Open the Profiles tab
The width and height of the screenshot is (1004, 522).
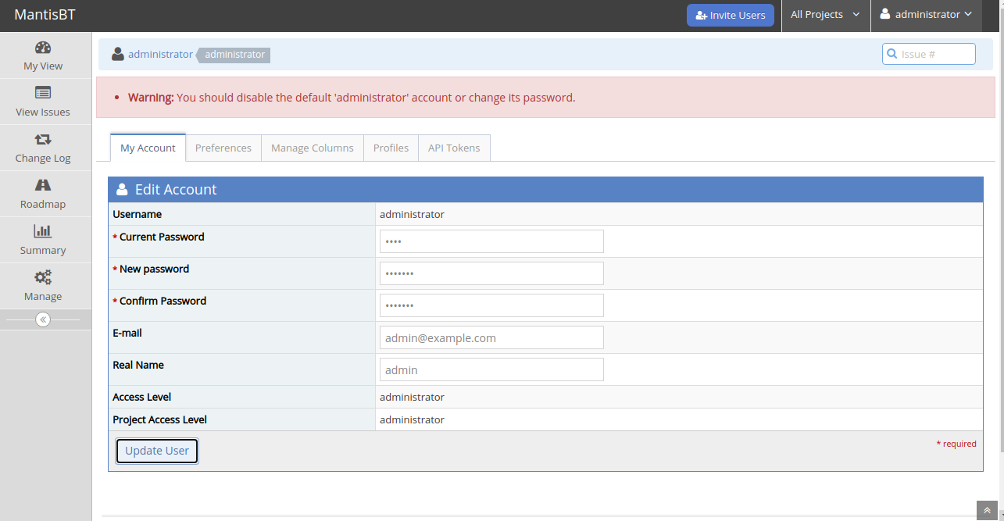point(391,148)
